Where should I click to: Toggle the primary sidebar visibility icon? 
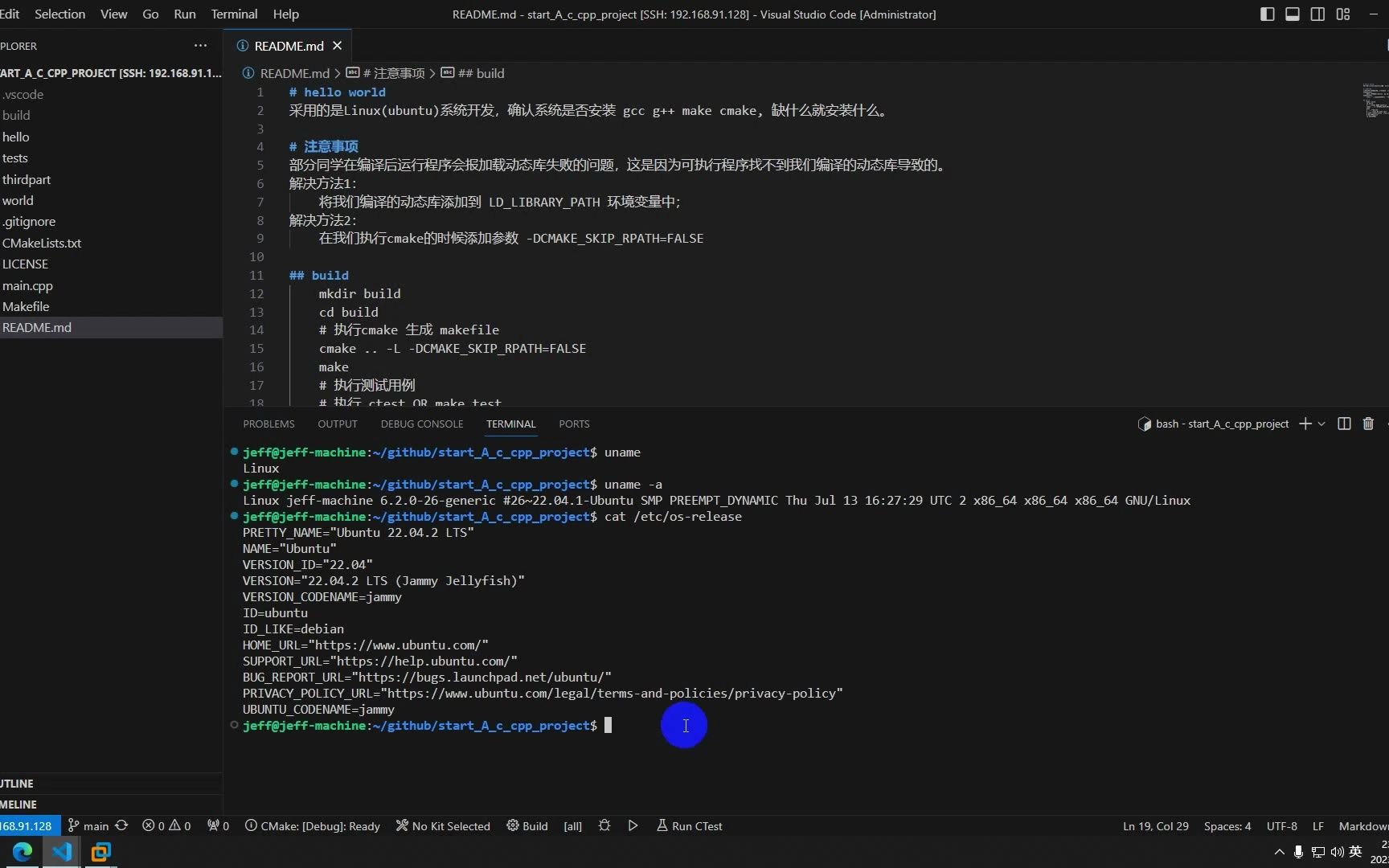pos(1268,14)
